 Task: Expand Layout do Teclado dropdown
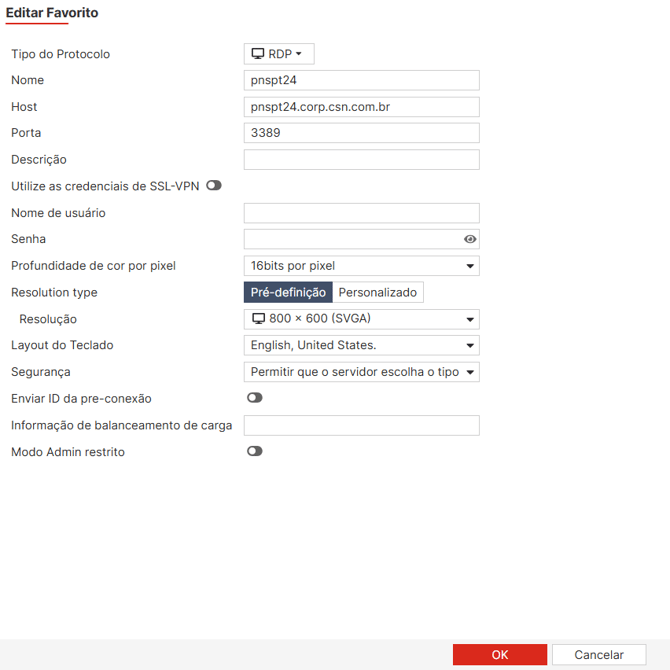pyautogui.click(x=361, y=345)
